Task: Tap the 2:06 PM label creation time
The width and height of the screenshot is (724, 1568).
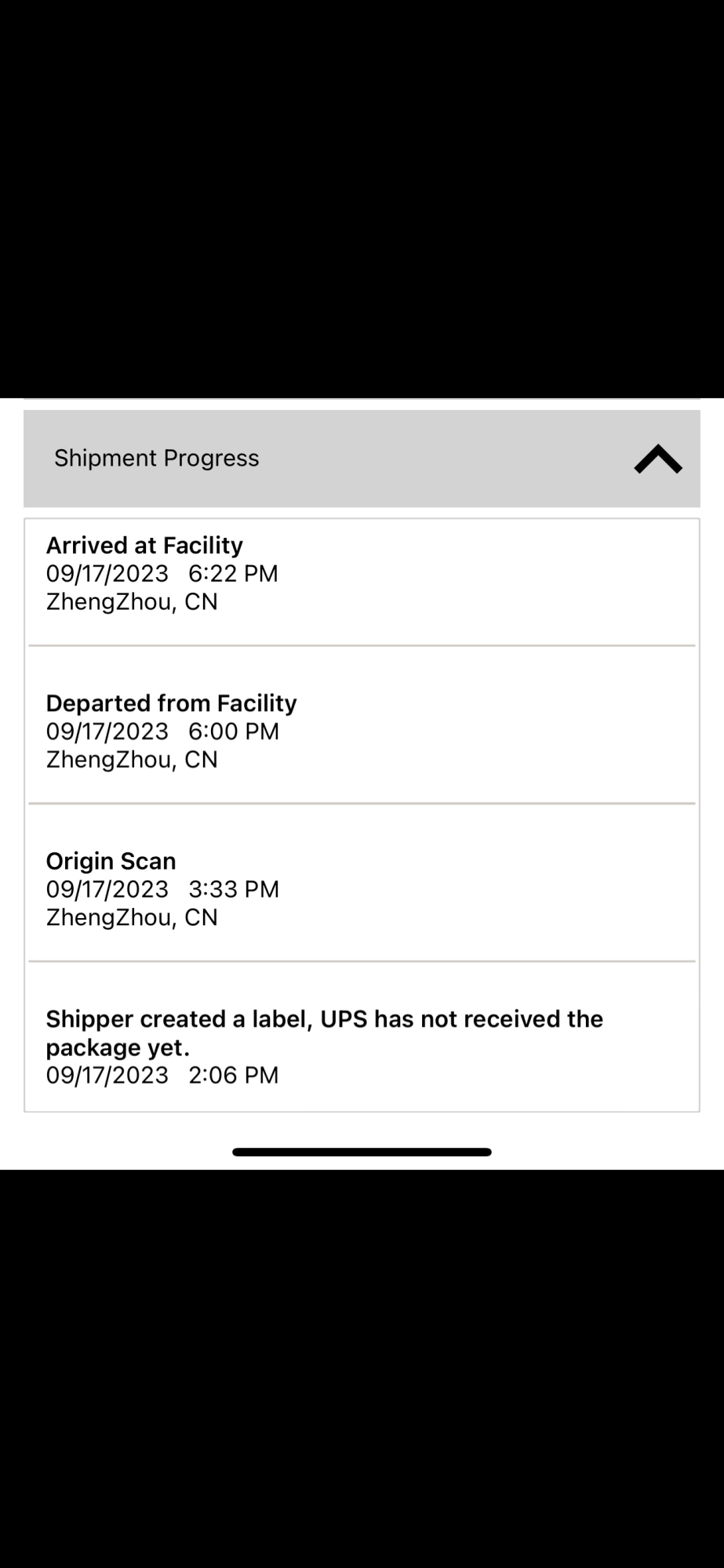Action: [233, 1076]
